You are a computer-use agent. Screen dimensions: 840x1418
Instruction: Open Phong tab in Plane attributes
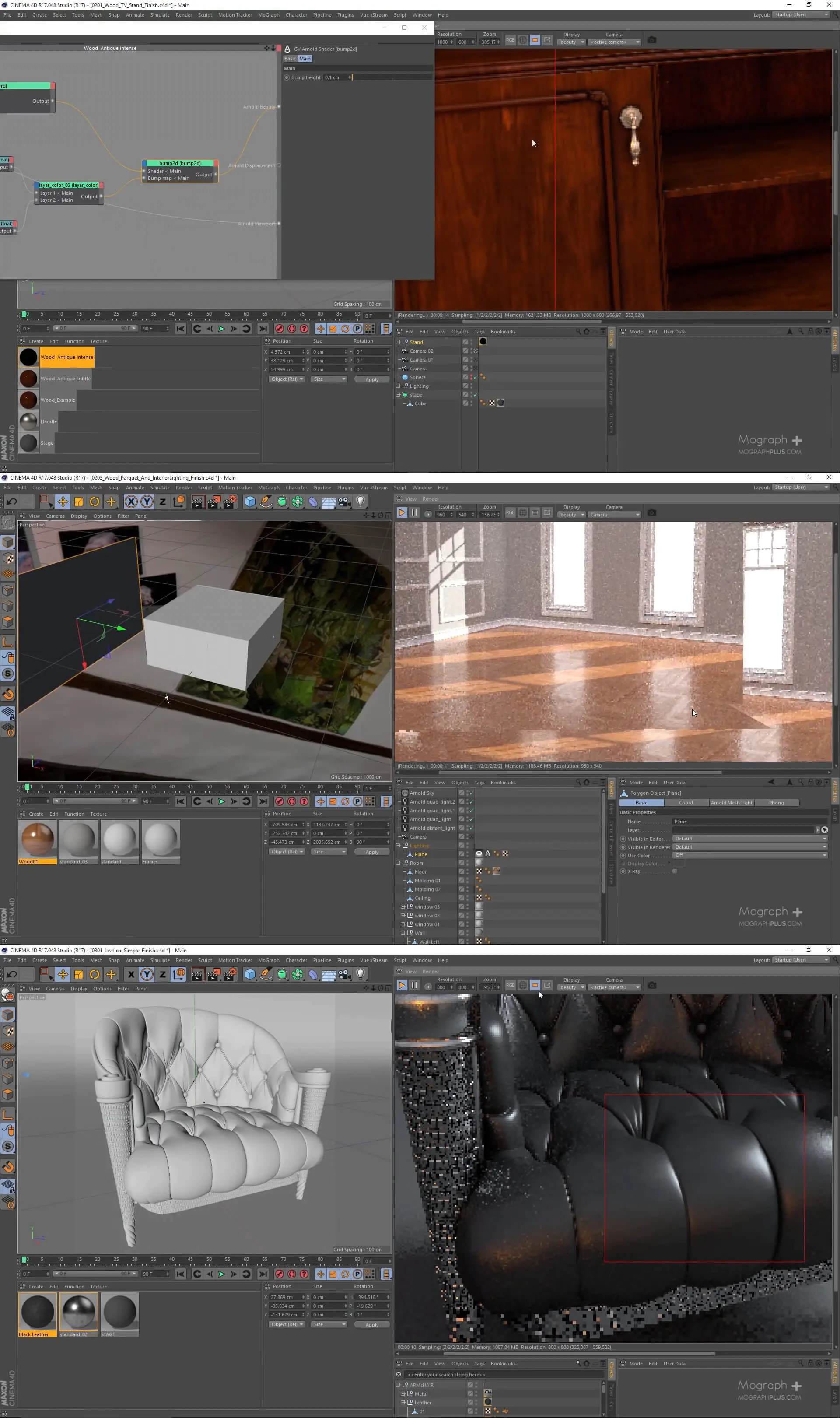(776, 803)
